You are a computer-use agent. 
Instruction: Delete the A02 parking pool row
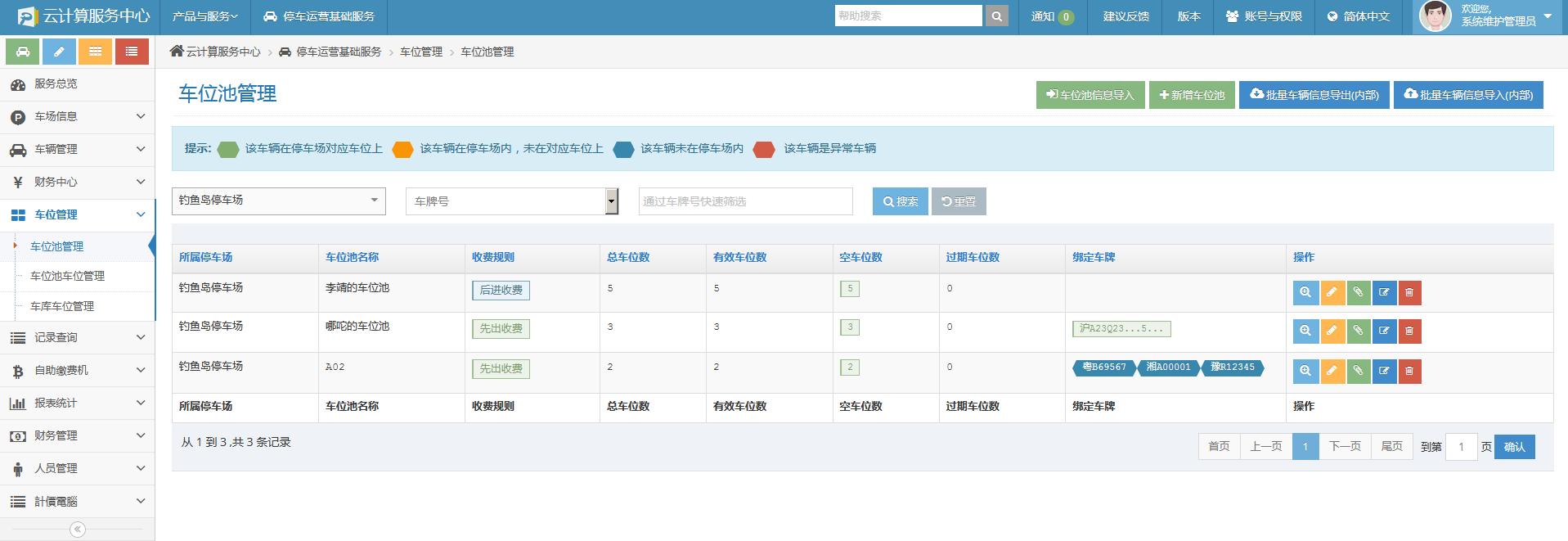1409,372
